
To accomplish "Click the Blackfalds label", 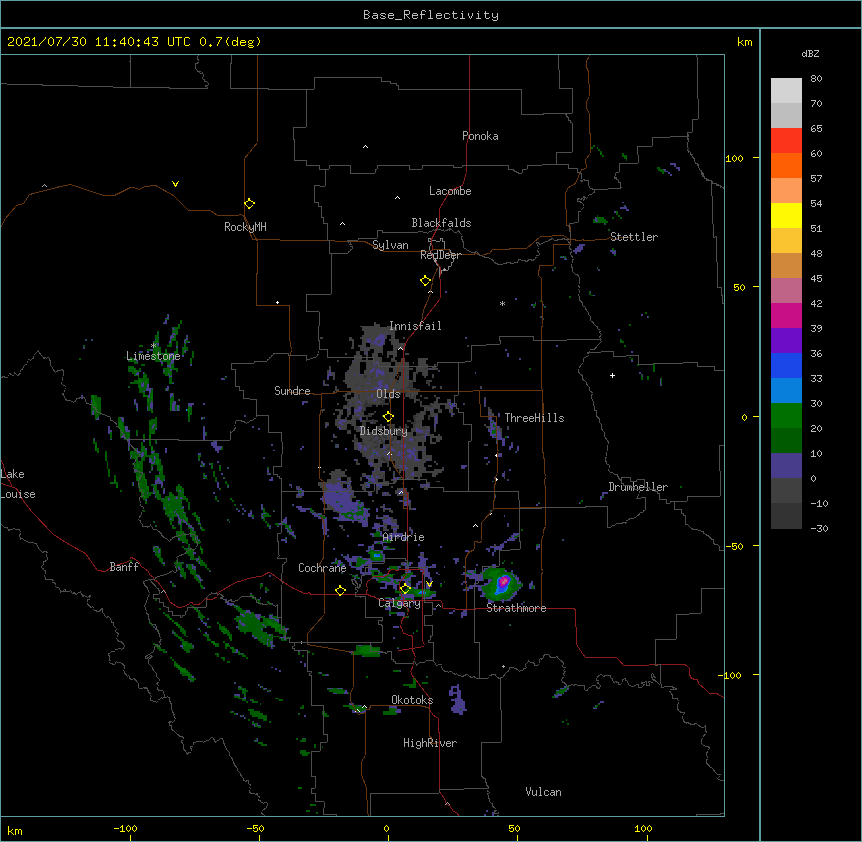I will click(x=441, y=223).
